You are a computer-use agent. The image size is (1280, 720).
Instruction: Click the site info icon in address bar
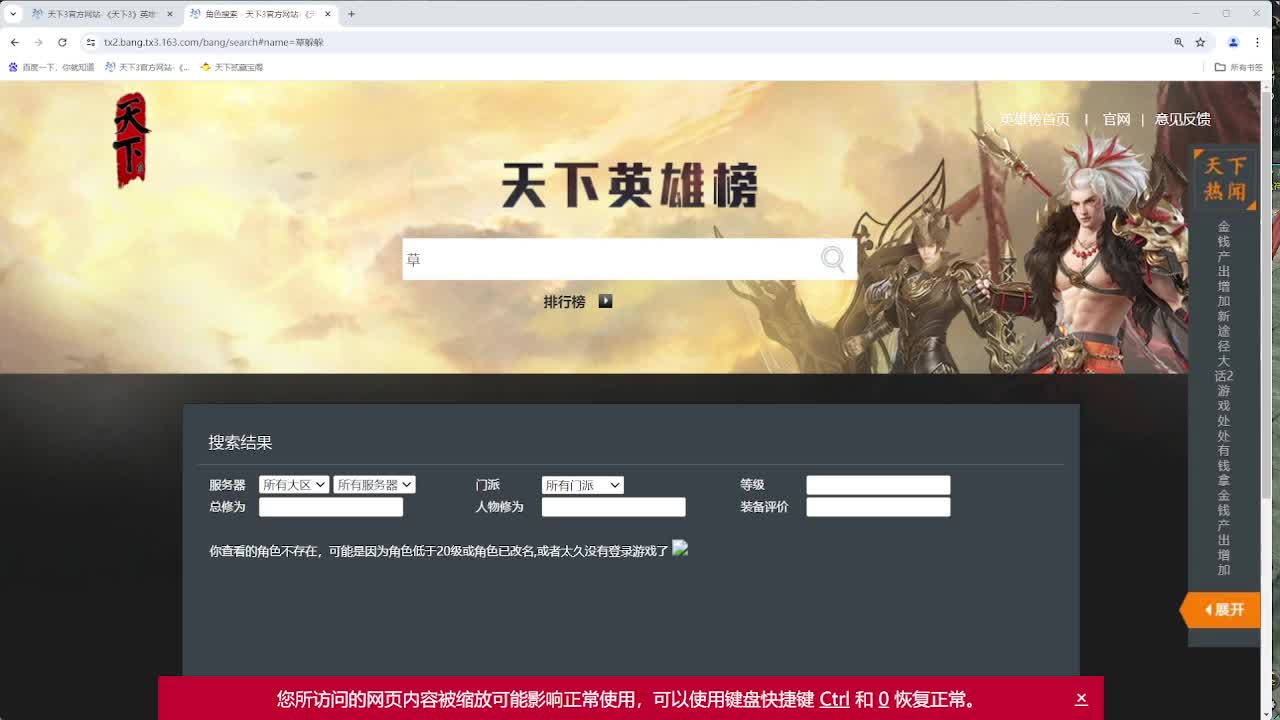point(91,42)
